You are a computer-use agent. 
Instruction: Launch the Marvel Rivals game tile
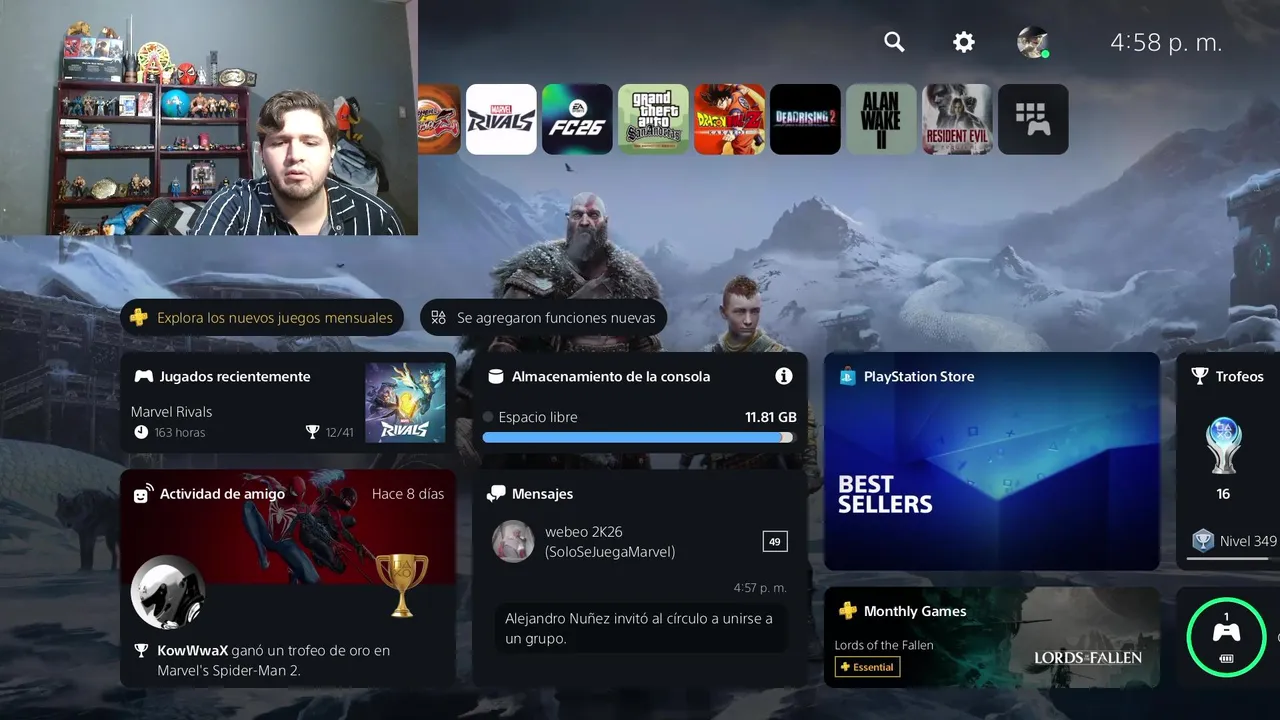click(502, 119)
